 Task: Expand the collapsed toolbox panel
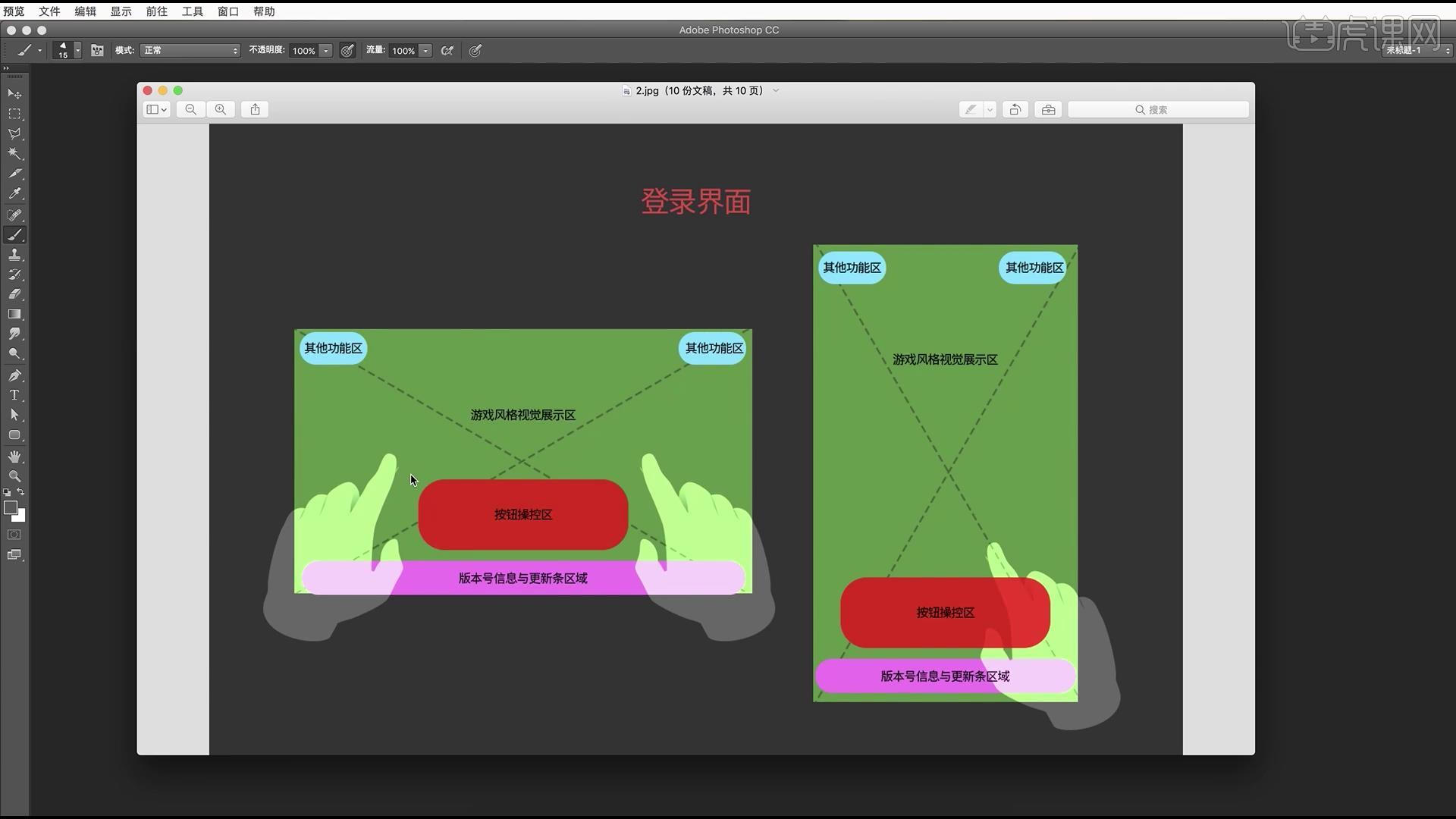6,68
